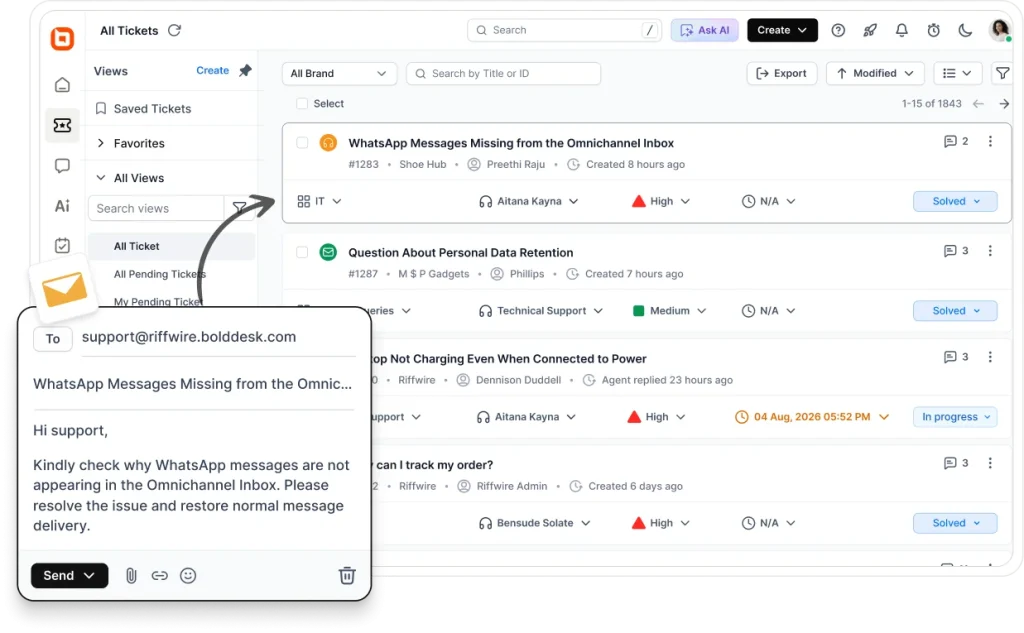Open more options for Not Charging ticket

tap(990, 357)
